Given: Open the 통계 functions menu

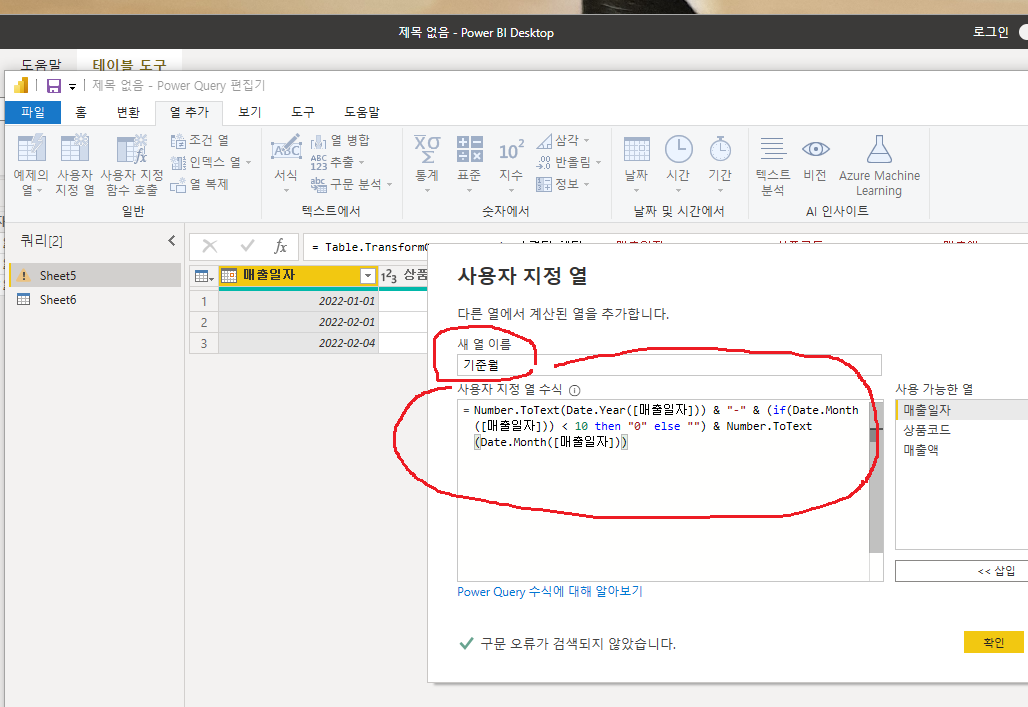Looking at the screenshot, I should [x=427, y=165].
